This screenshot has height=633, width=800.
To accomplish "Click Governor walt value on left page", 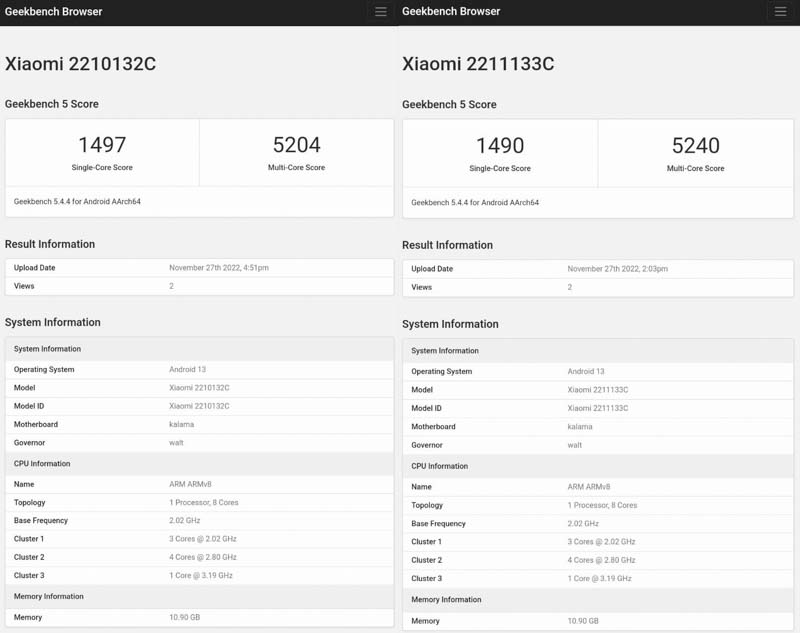I will point(176,443).
